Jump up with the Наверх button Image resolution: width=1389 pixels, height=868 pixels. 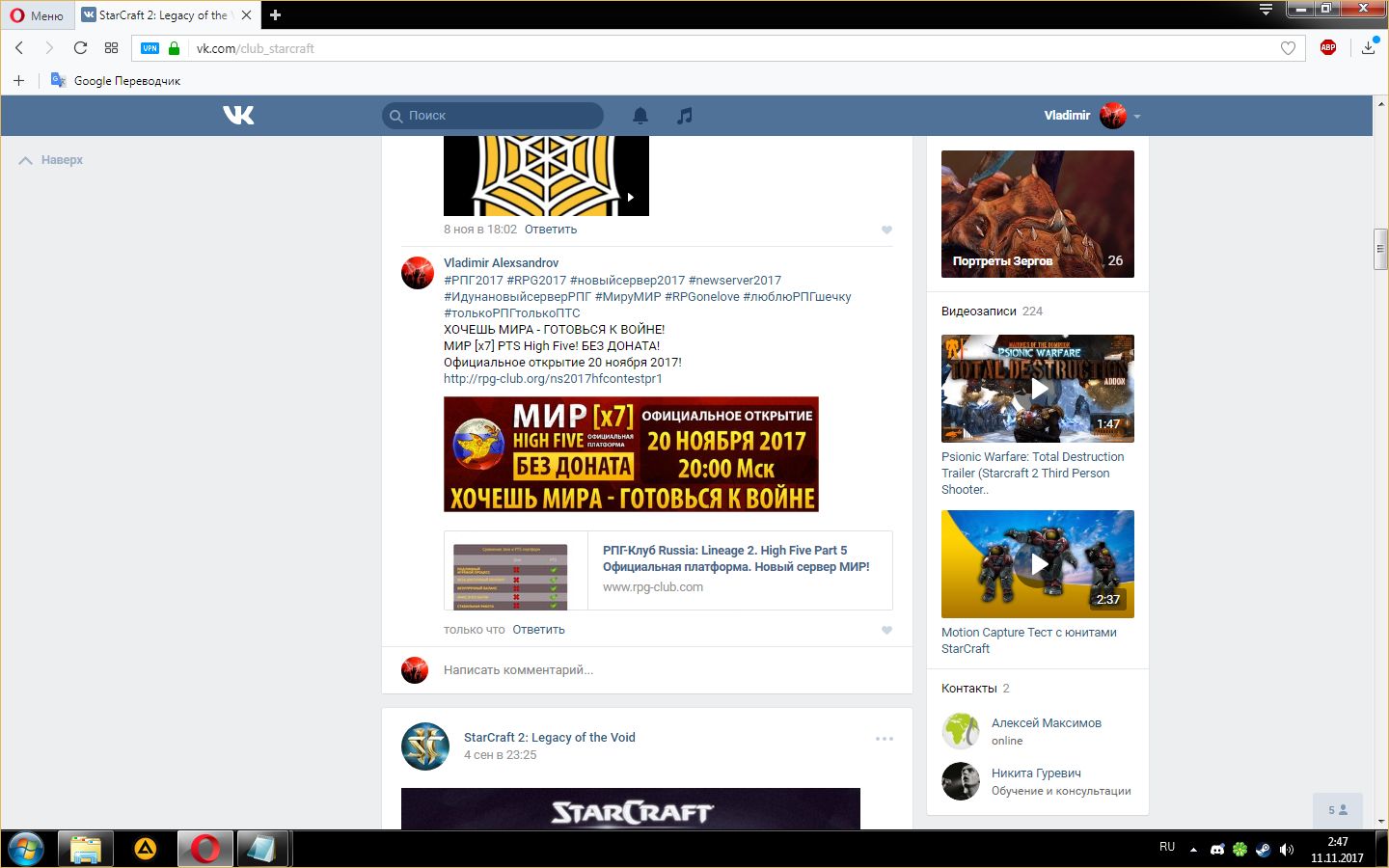[51, 160]
